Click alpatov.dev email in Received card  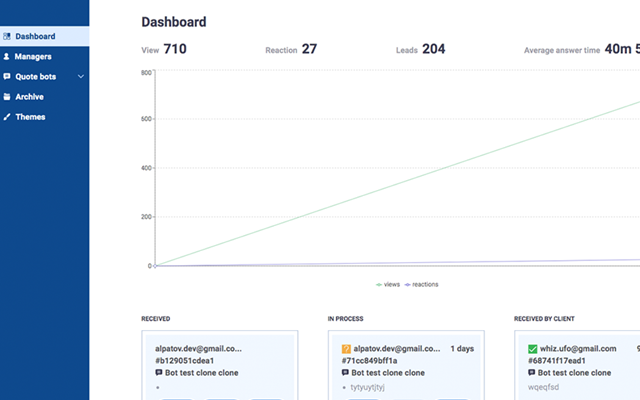click(198, 349)
